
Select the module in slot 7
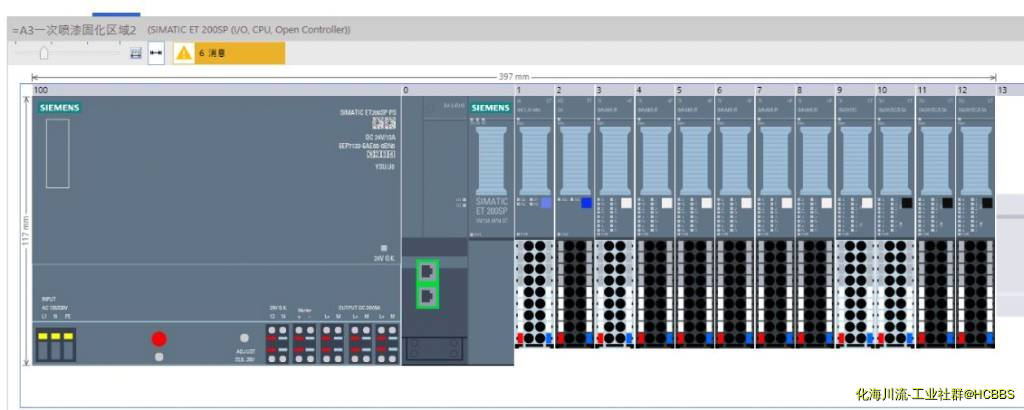coord(775,222)
